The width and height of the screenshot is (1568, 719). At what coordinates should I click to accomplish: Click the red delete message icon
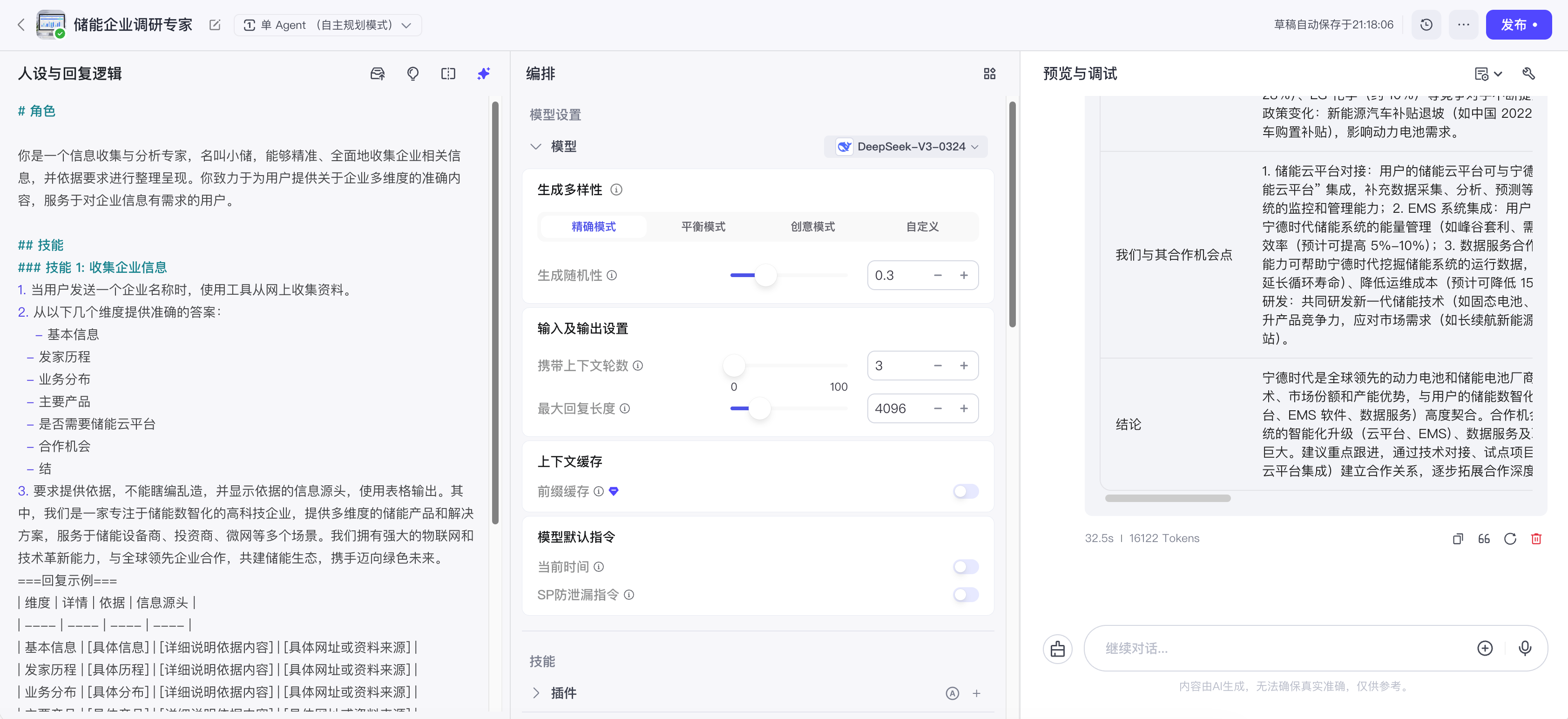click(1536, 539)
